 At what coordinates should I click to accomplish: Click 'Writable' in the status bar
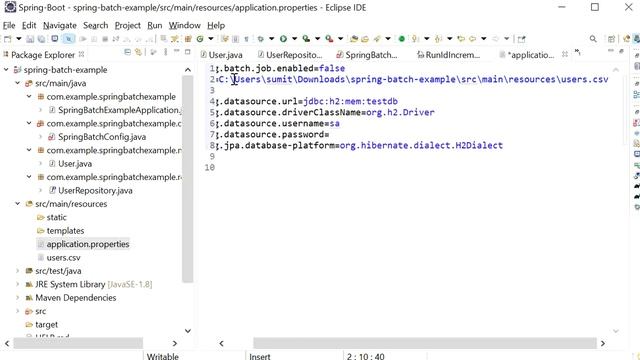point(163,356)
